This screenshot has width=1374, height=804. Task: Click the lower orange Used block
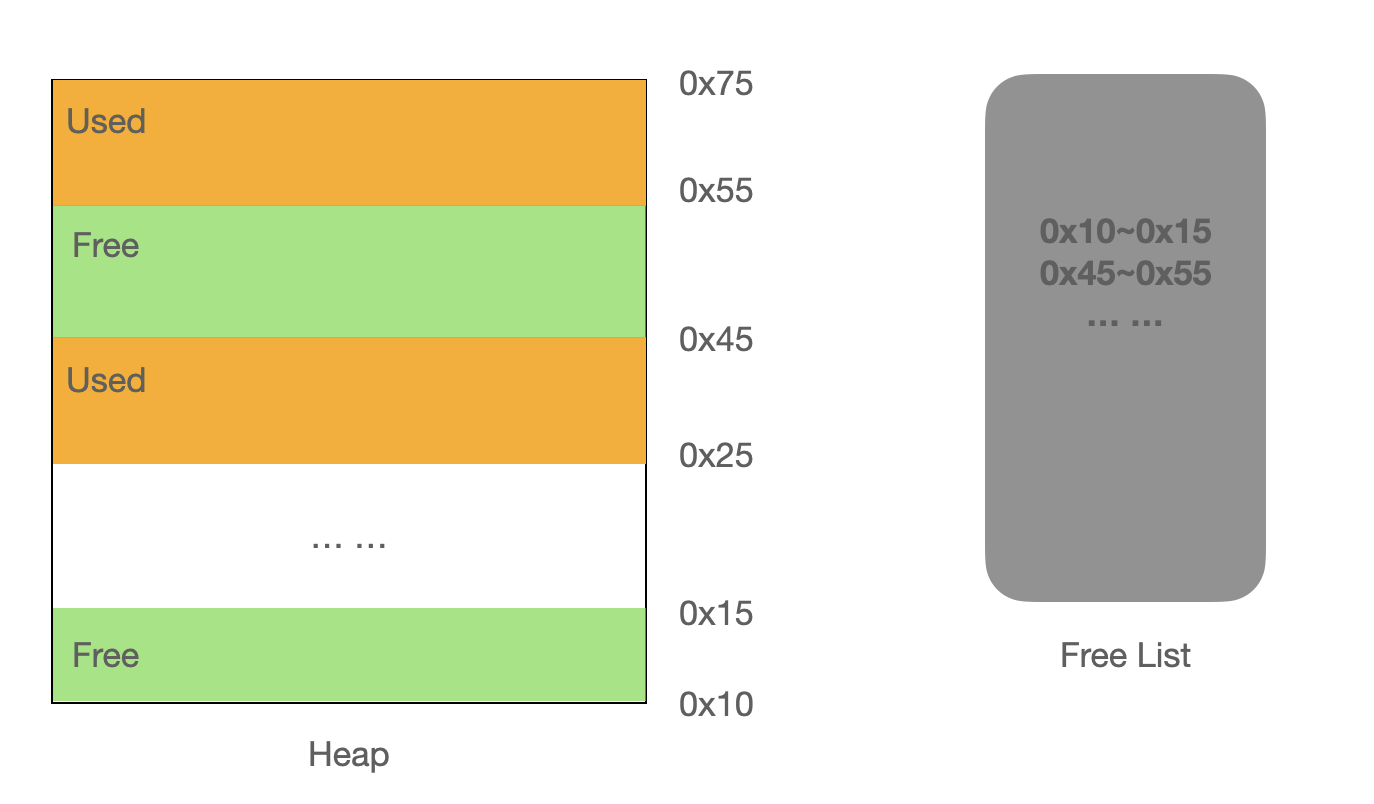pyautogui.click(x=349, y=400)
